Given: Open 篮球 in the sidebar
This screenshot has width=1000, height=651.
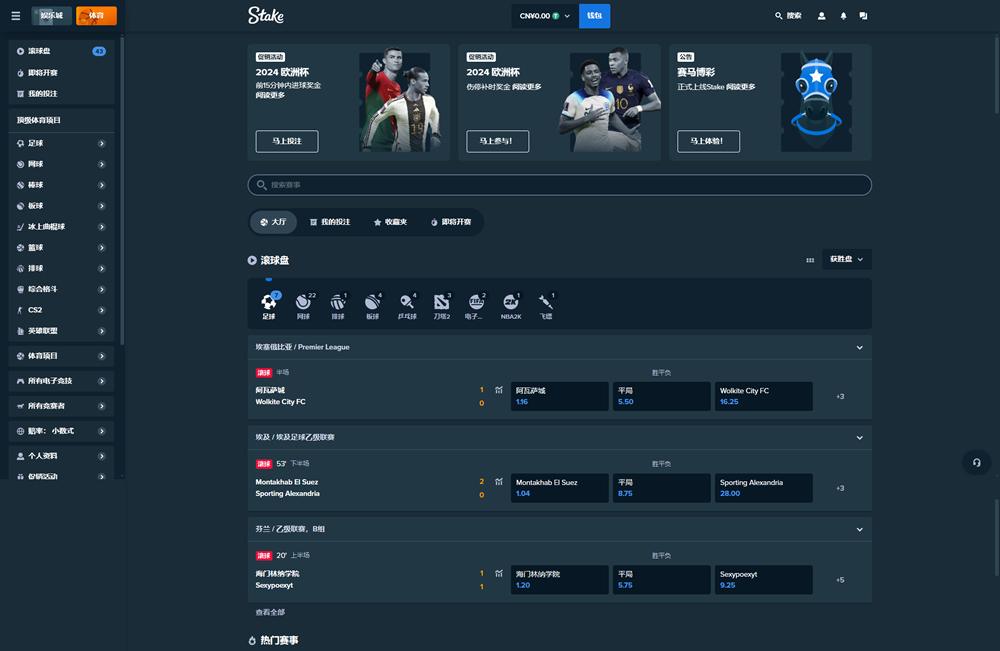Looking at the screenshot, I should pyautogui.click(x=61, y=248).
